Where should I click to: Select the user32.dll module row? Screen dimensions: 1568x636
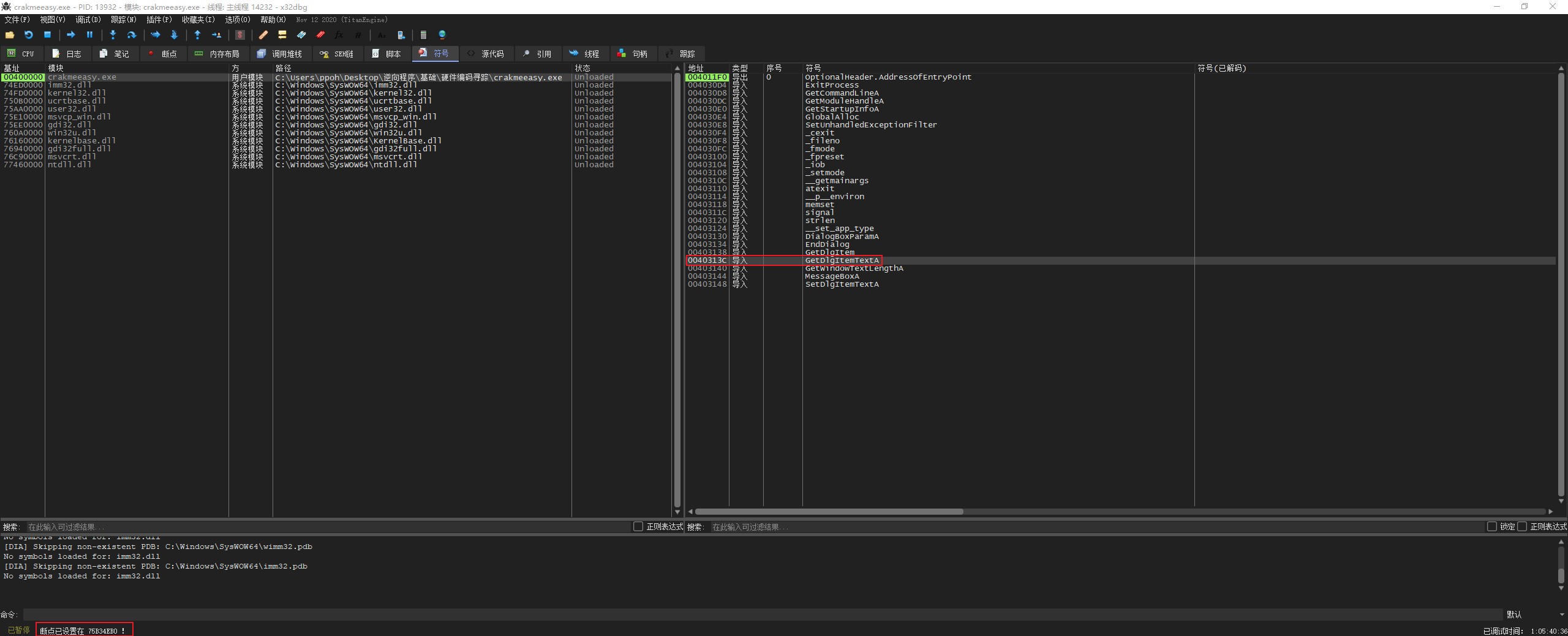tap(72, 109)
